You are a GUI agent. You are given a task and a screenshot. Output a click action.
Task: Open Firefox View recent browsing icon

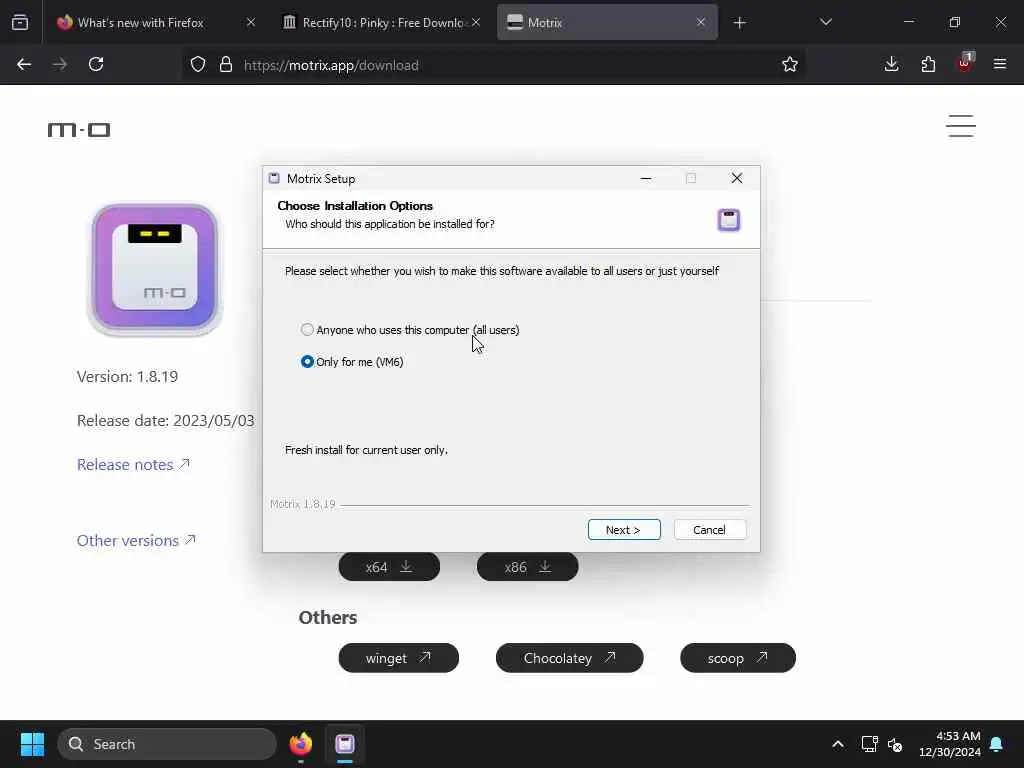[x=20, y=23]
